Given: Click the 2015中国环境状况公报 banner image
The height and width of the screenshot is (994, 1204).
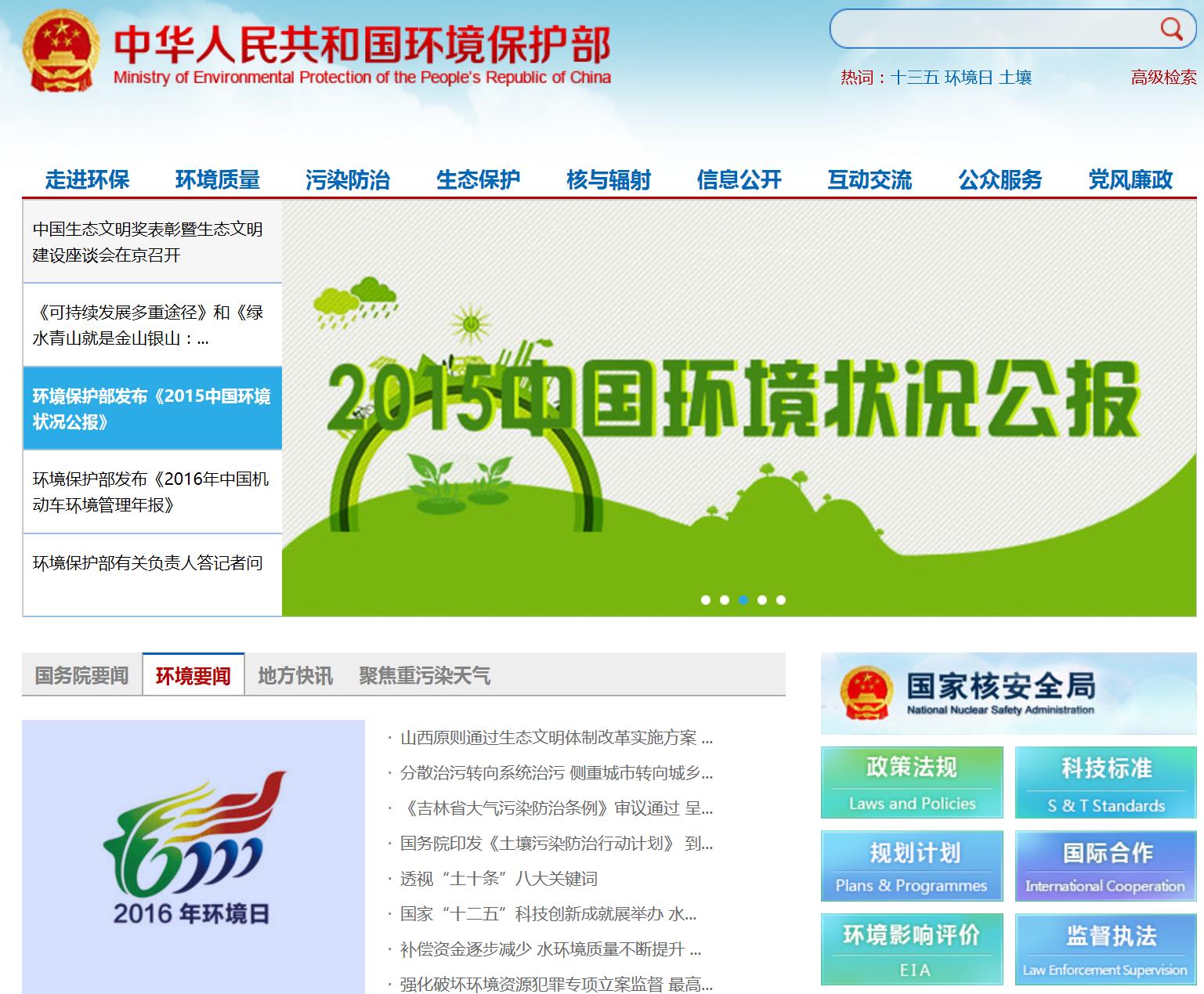Looking at the screenshot, I should click(x=739, y=408).
